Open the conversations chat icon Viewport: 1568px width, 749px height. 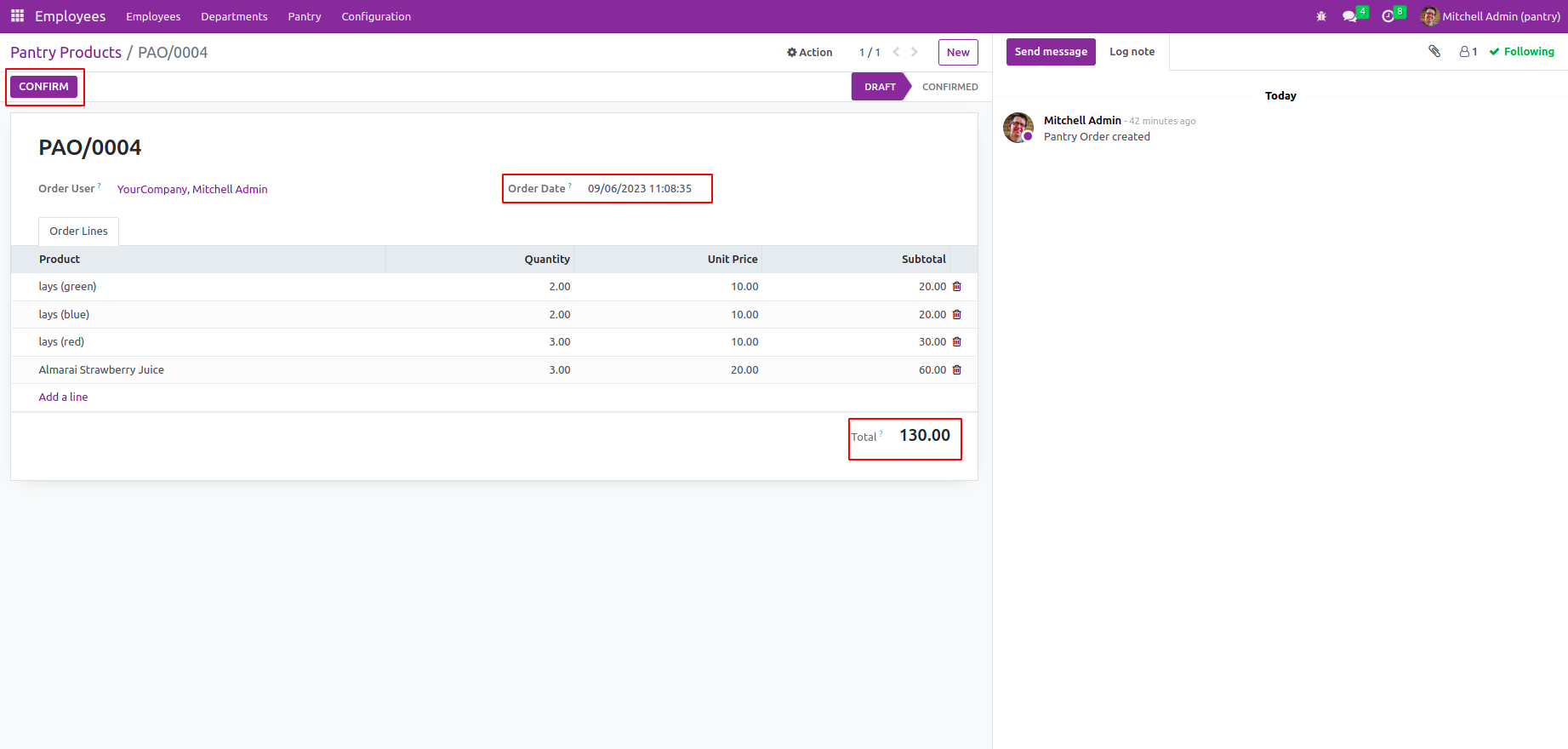[1349, 16]
